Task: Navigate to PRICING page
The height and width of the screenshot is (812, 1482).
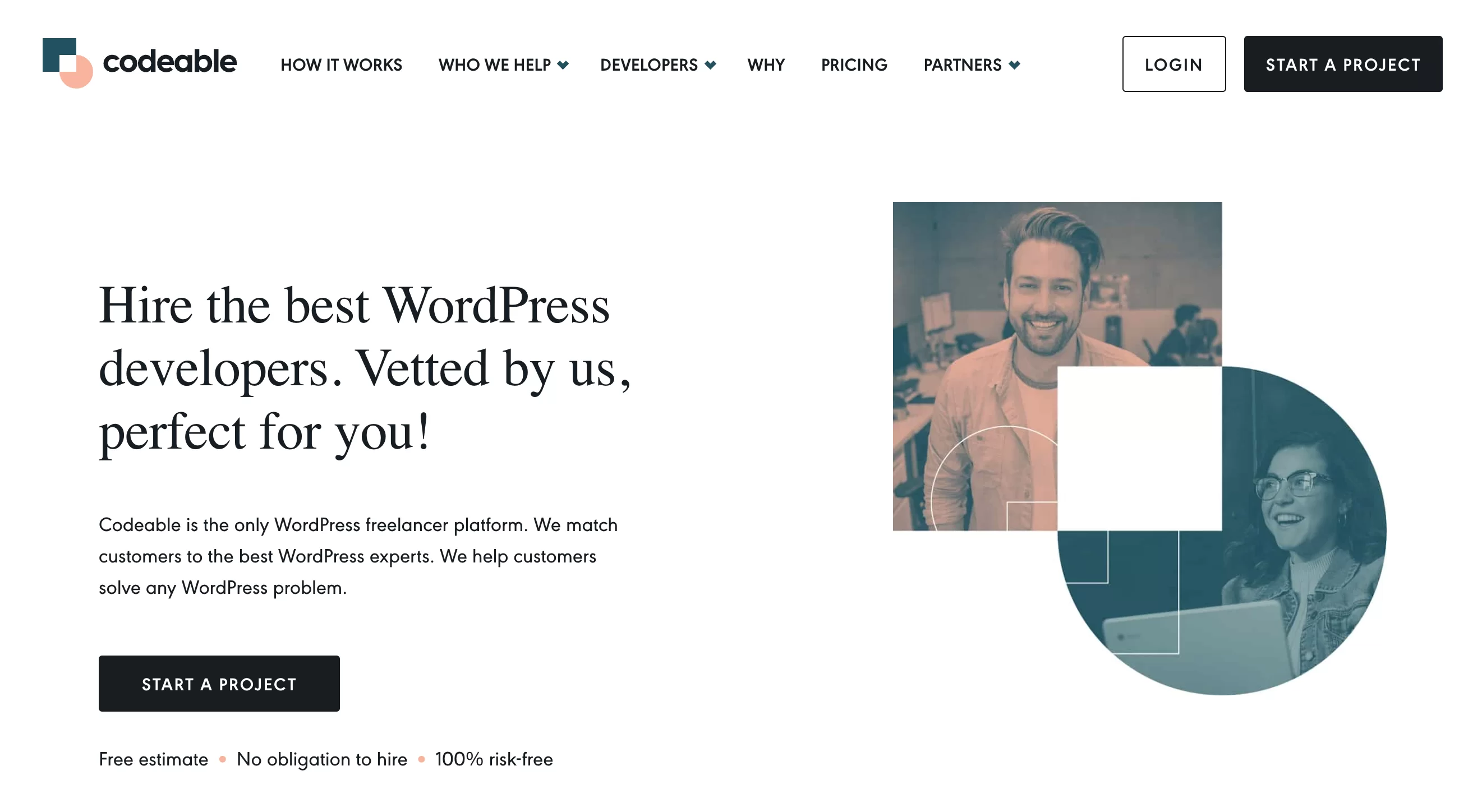Action: click(854, 64)
